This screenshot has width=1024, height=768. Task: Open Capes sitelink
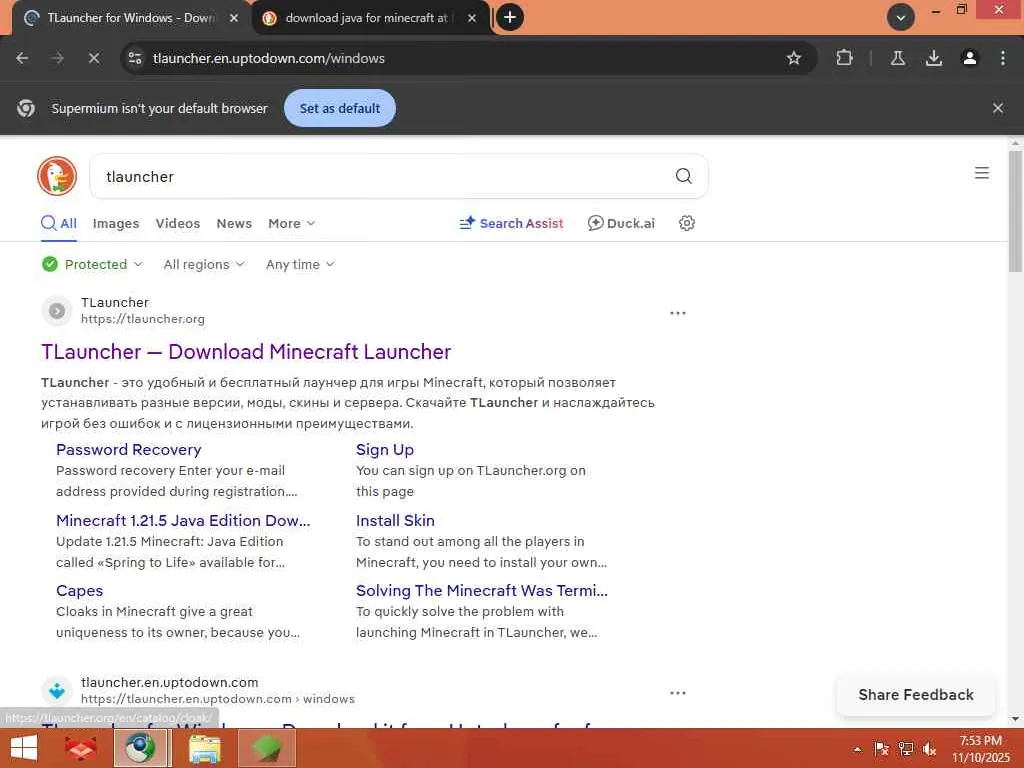coord(80,591)
